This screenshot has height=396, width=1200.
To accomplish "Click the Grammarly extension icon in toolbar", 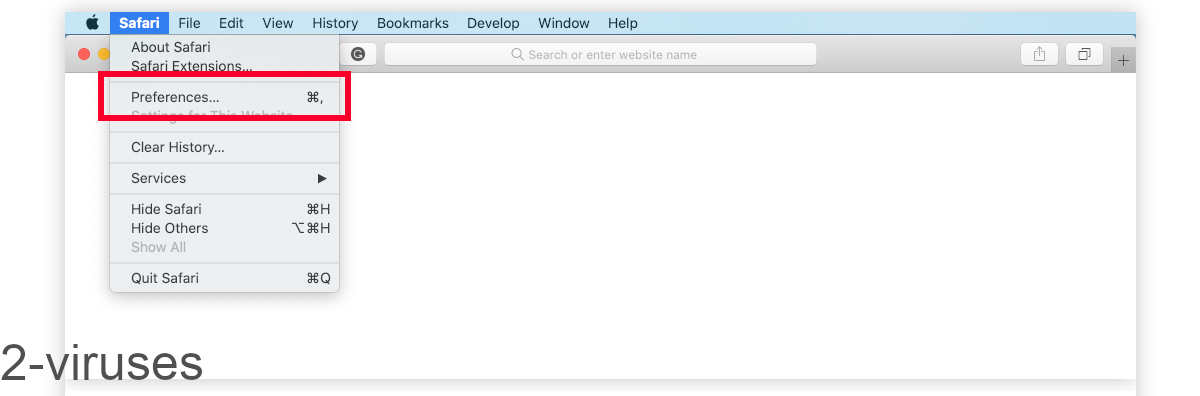I will (x=358, y=55).
